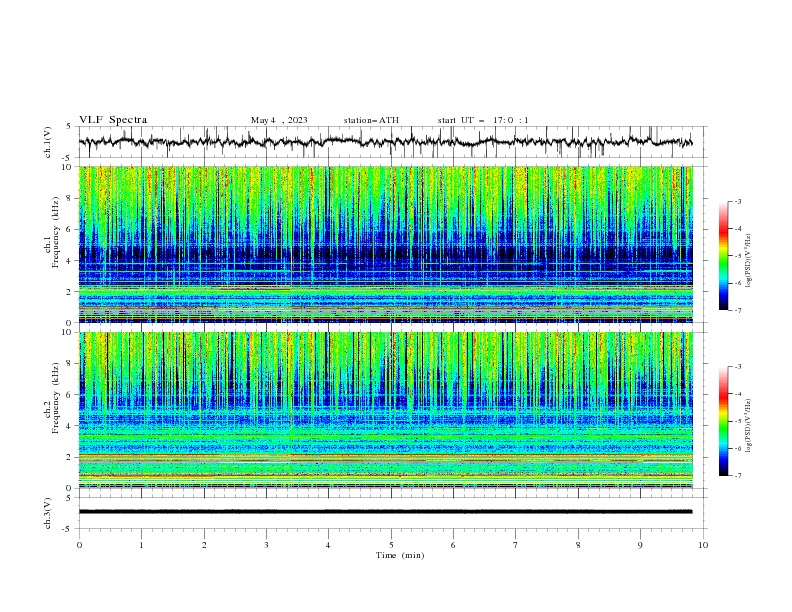Click inside the ch.1 spectrogram panel
Viewport: 792px width, 612px height.
386,244
